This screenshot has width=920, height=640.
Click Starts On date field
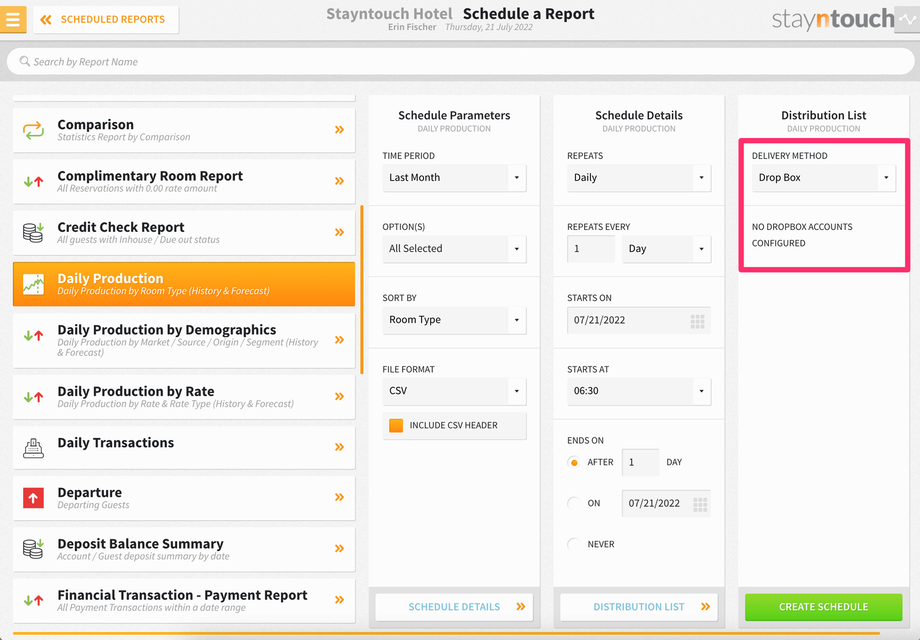[639, 320]
